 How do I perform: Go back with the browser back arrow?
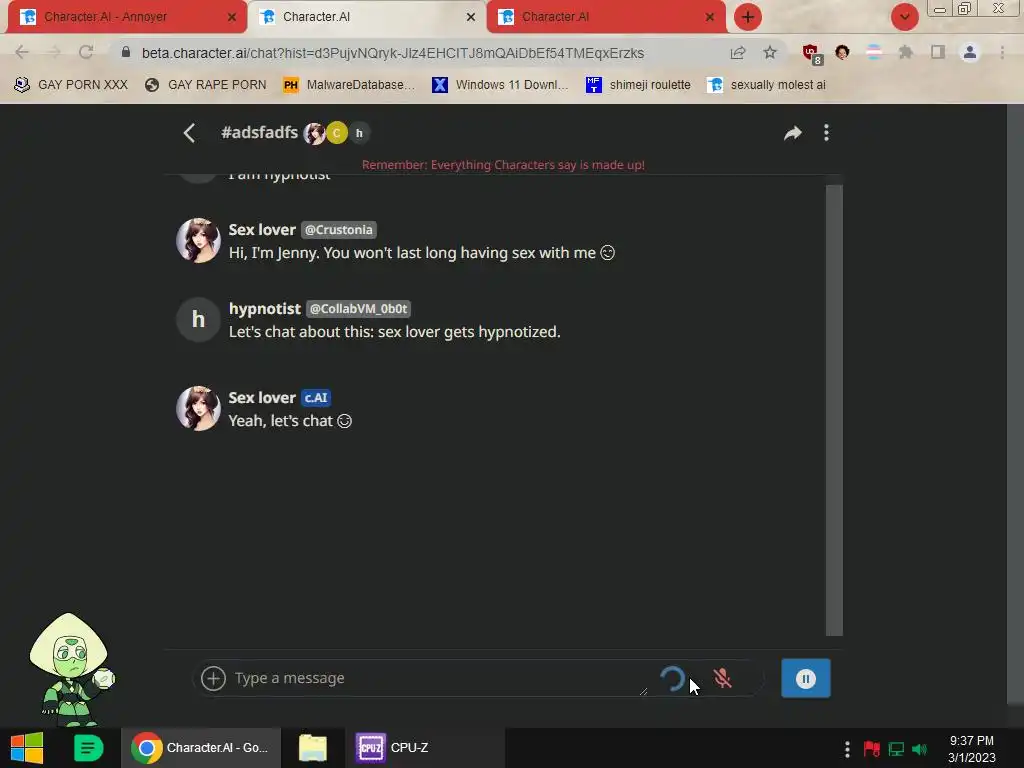tap(22, 52)
